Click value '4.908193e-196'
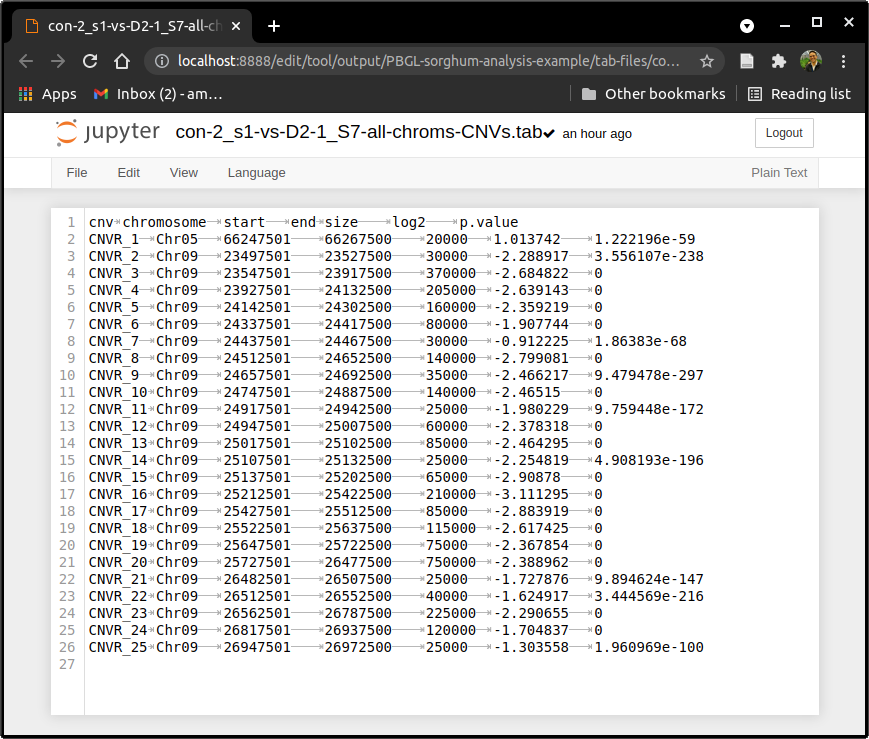 (x=649, y=460)
